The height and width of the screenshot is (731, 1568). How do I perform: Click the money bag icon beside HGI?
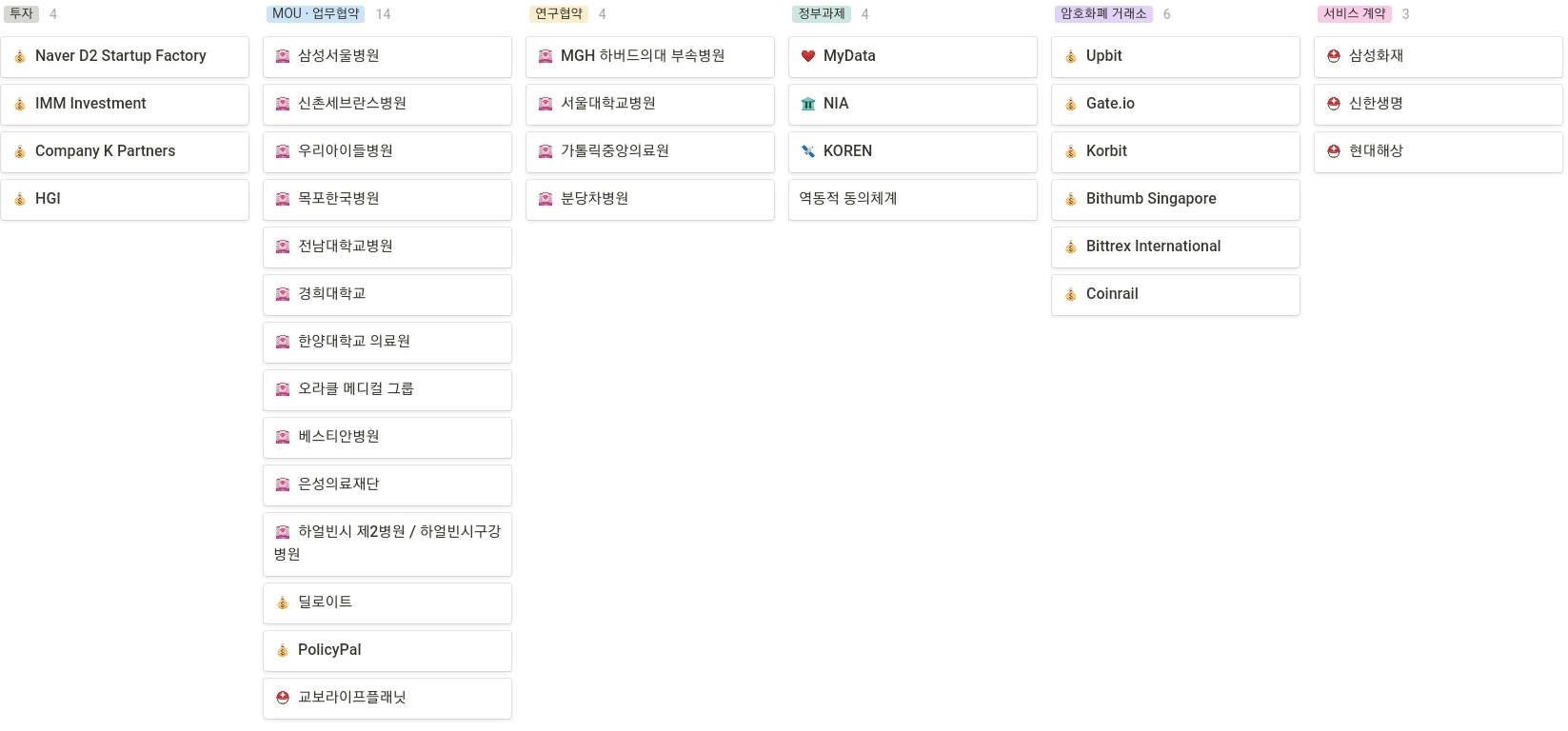(20, 199)
